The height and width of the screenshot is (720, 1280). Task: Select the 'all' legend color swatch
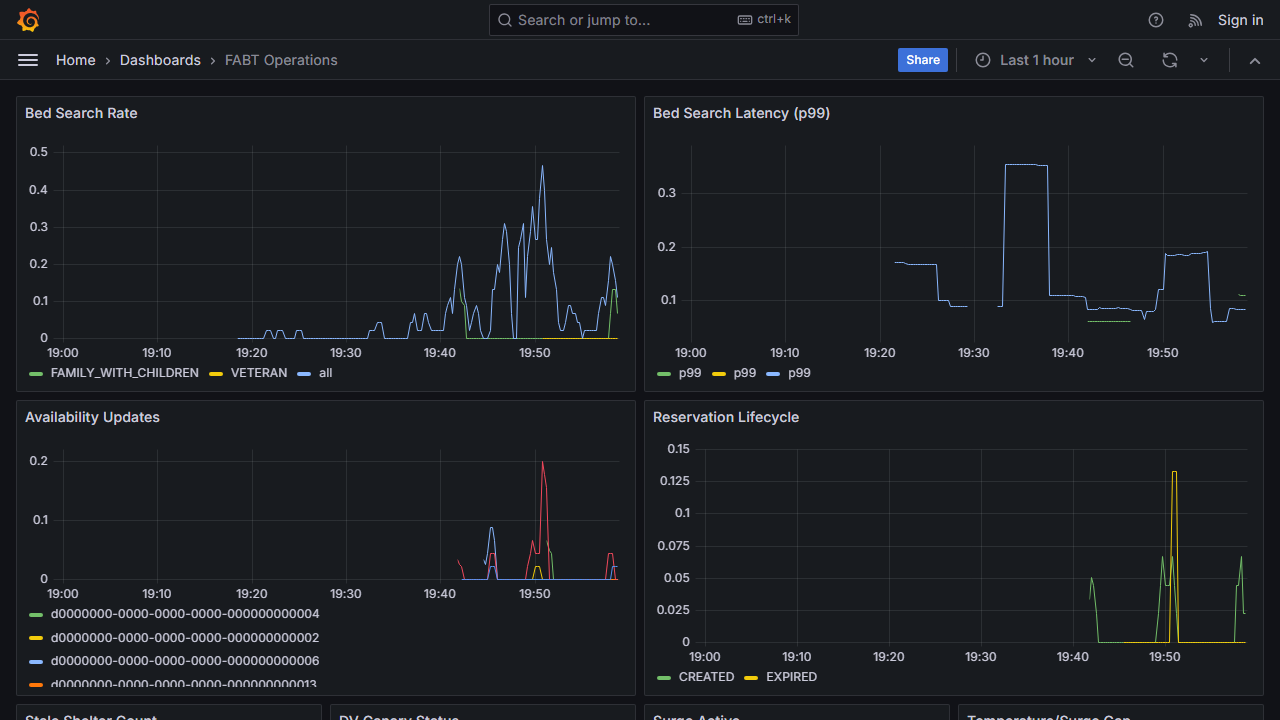point(303,373)
